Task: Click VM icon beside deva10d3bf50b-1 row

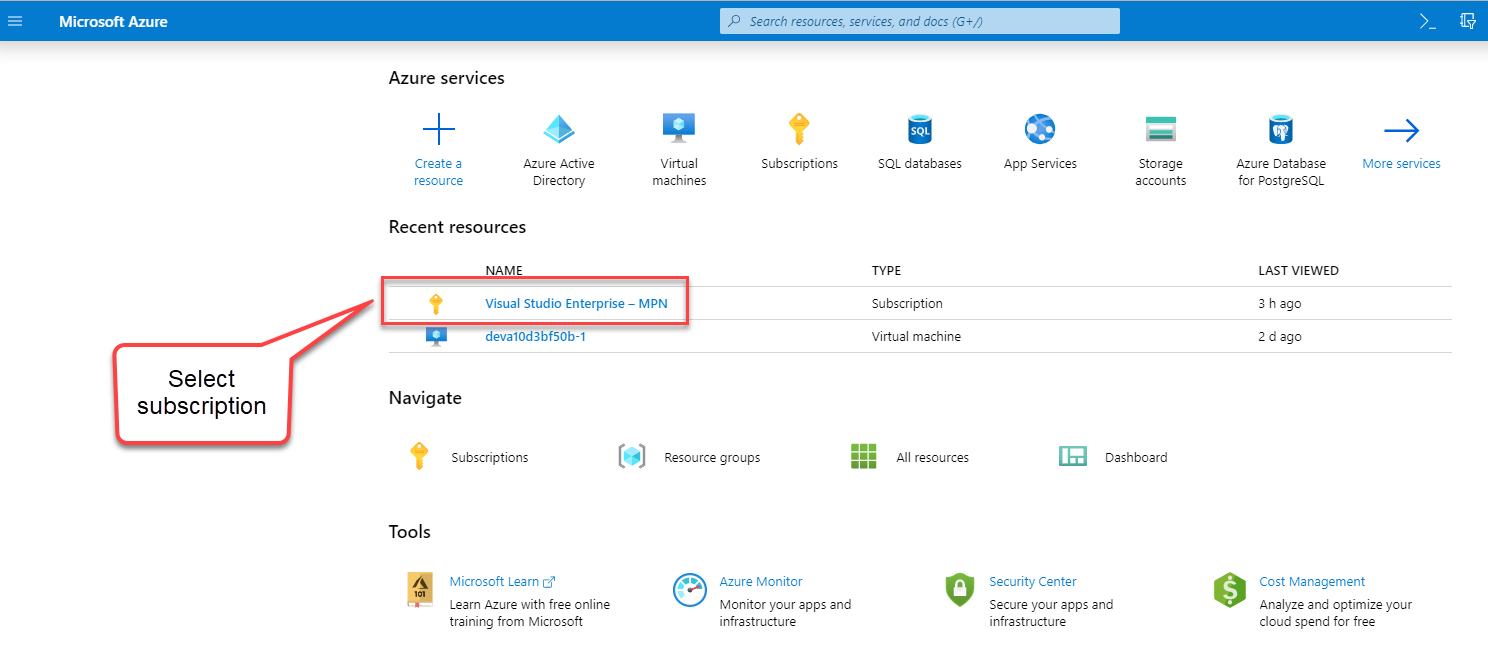Action: (436, 337)
